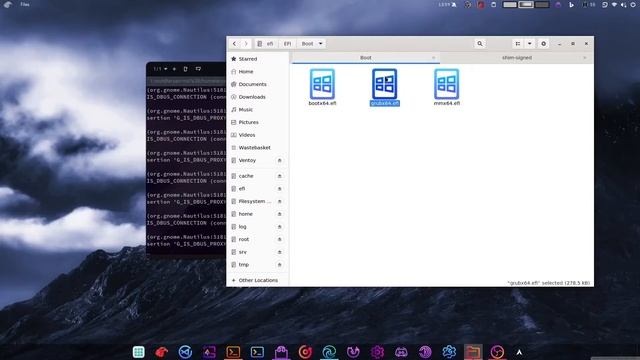
Task: Open the software store bag in the dock
Action: [x=281, y=351]
